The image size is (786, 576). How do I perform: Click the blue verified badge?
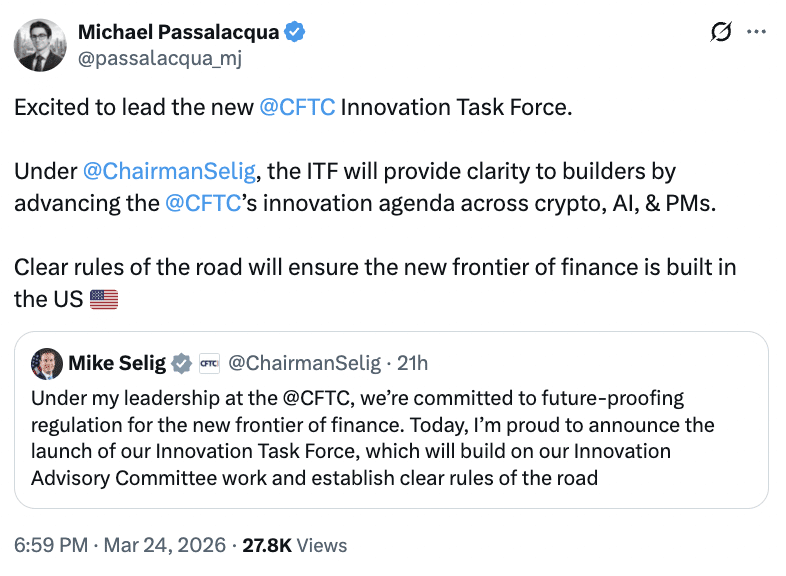pyautogui.click(x=295, y=32)
